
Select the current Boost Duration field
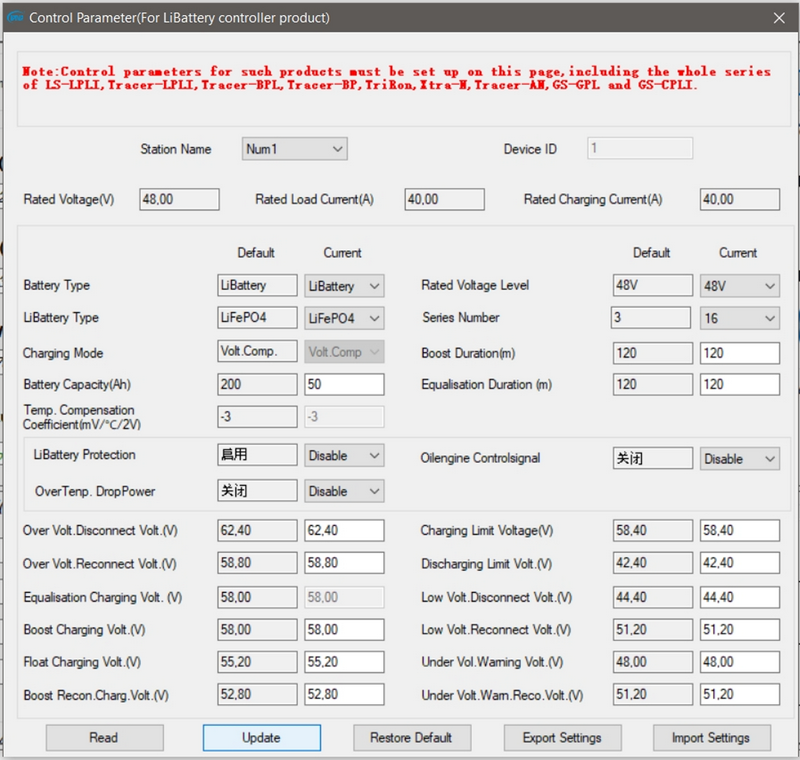[x=740, y=353]
